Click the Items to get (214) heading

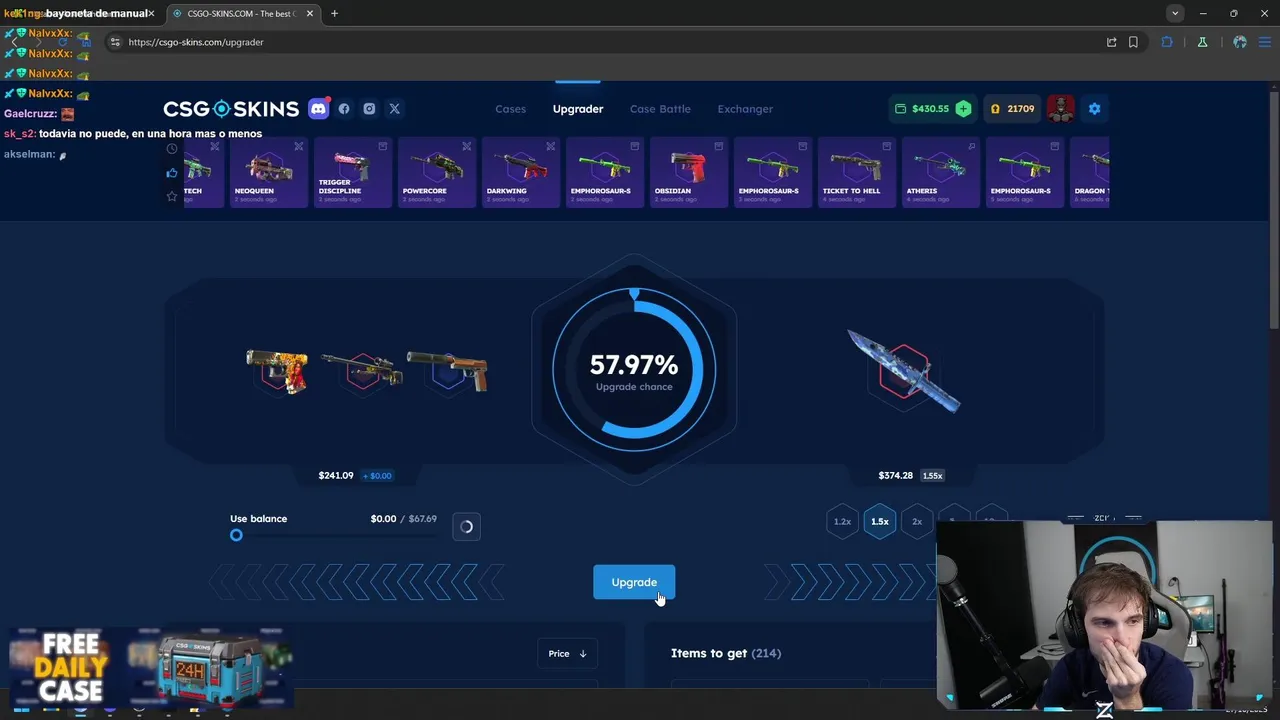pos(726,653)
